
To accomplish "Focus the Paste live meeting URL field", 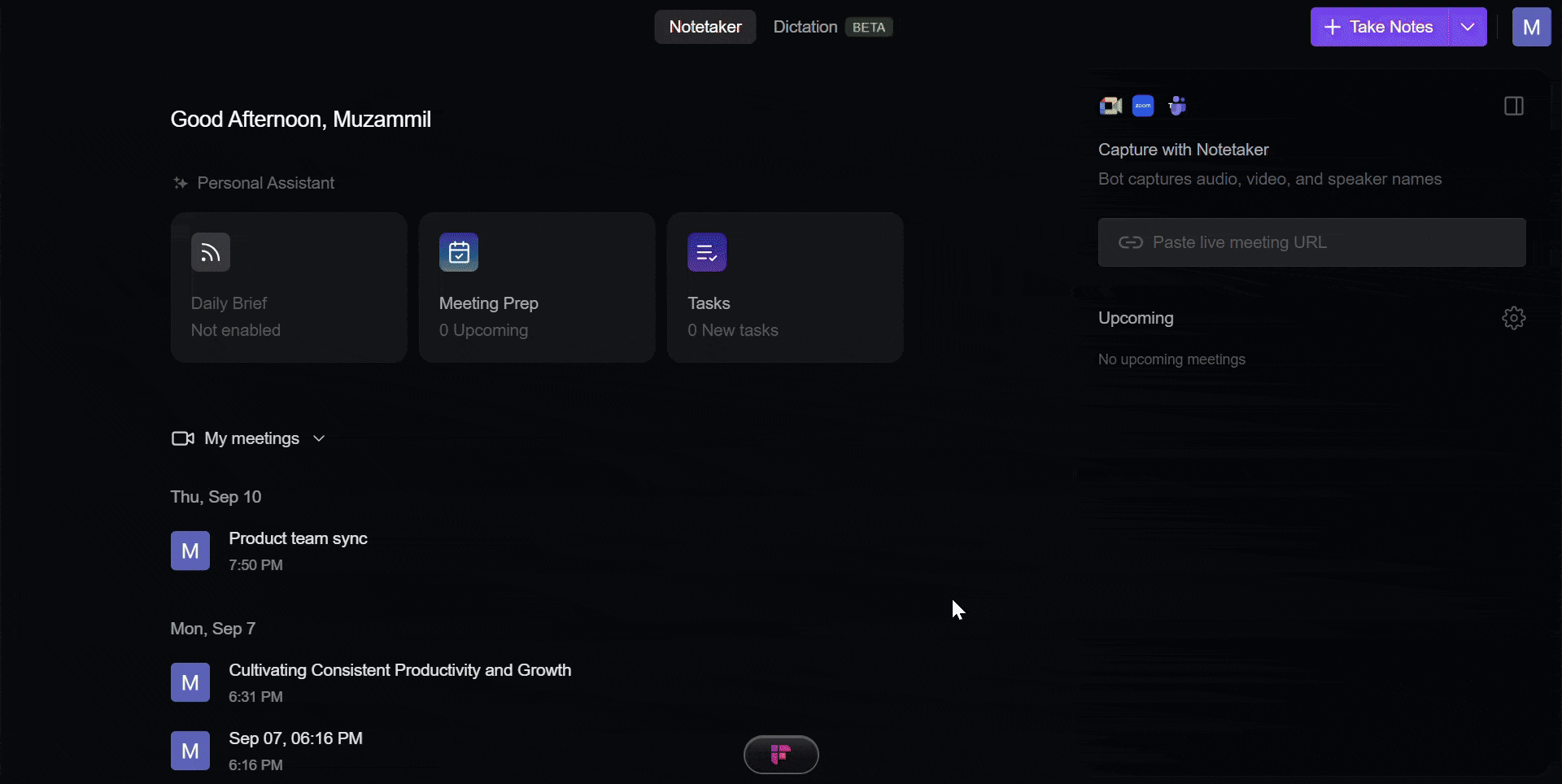I will (x=1312, y=242).
